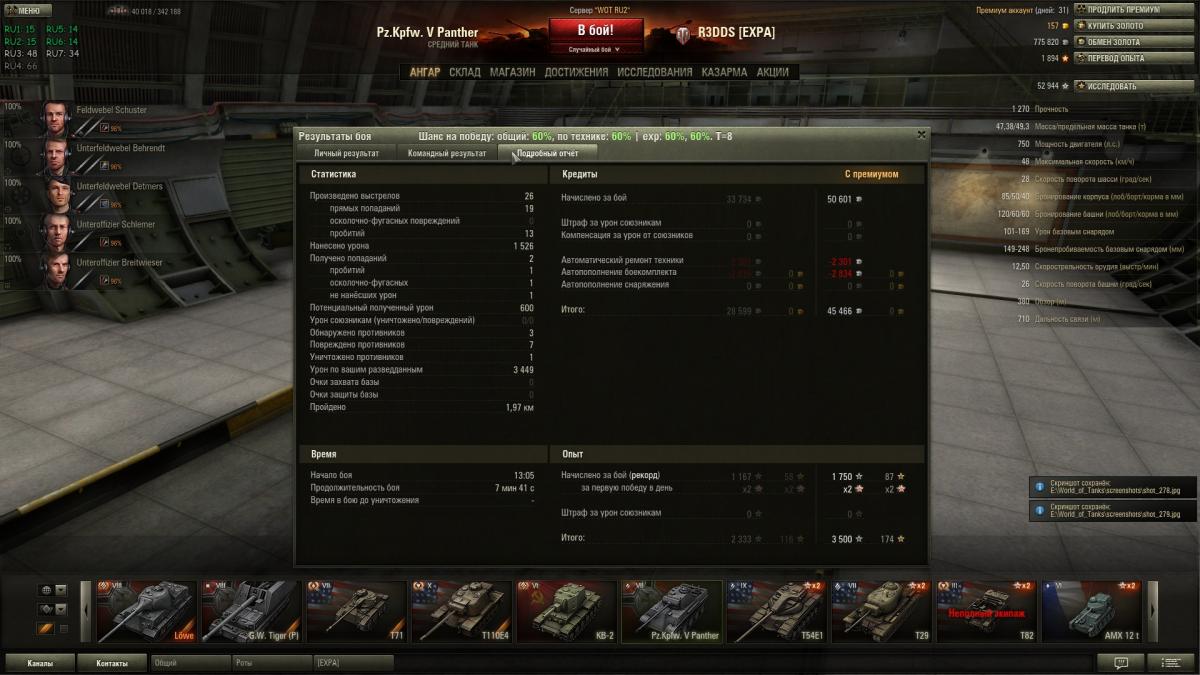Open the АКЦИИ section
1200x675 pixels.
[772, 72]
